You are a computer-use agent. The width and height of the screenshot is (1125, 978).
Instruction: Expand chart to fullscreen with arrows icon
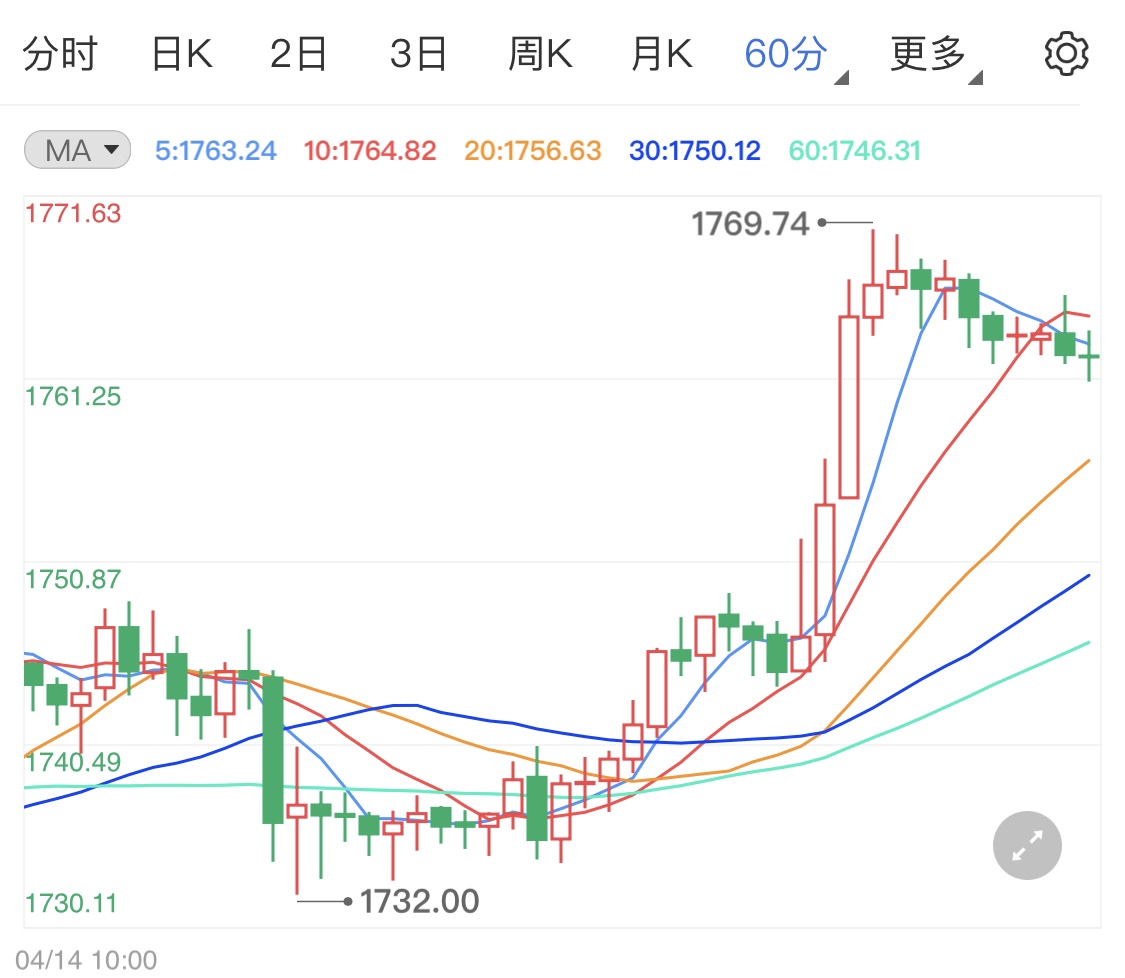(1027, 845)
